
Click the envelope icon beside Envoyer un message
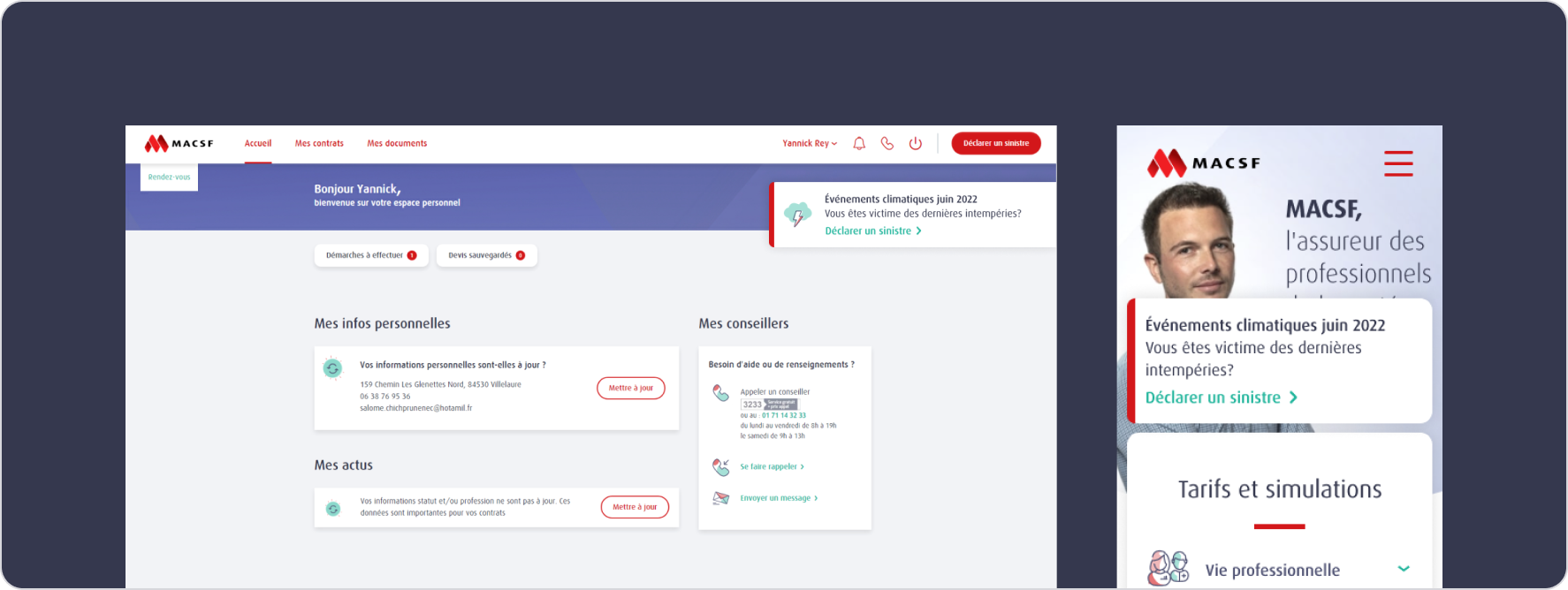tap(721, 498)
